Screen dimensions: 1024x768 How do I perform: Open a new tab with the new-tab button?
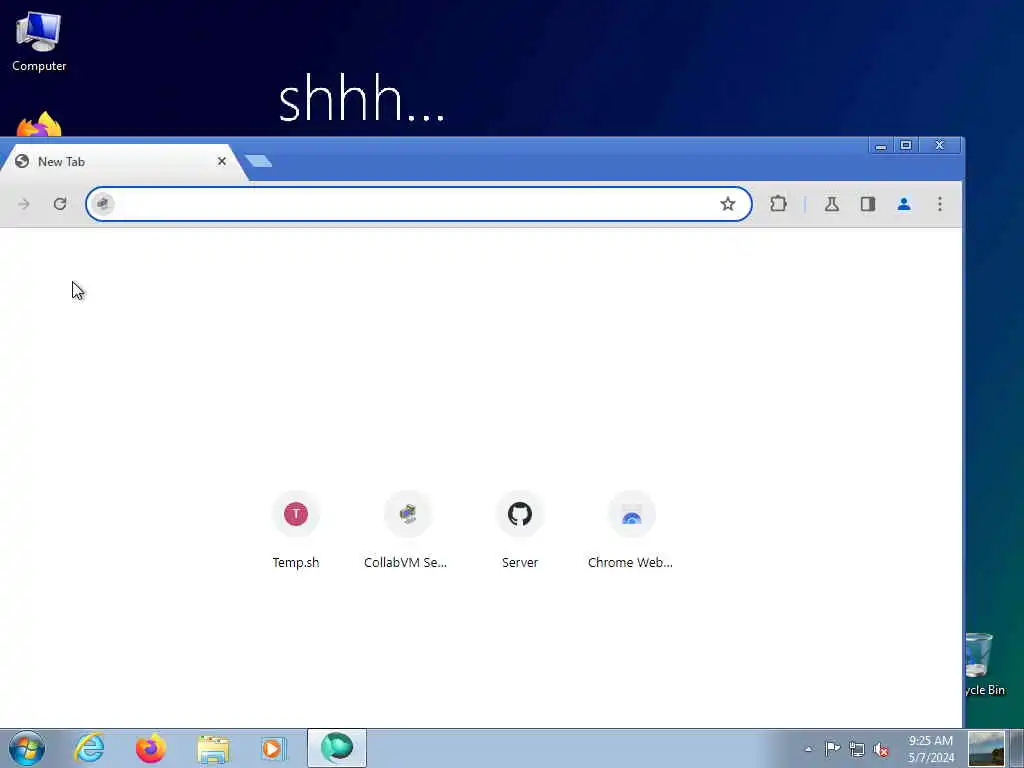coord(259,161)
